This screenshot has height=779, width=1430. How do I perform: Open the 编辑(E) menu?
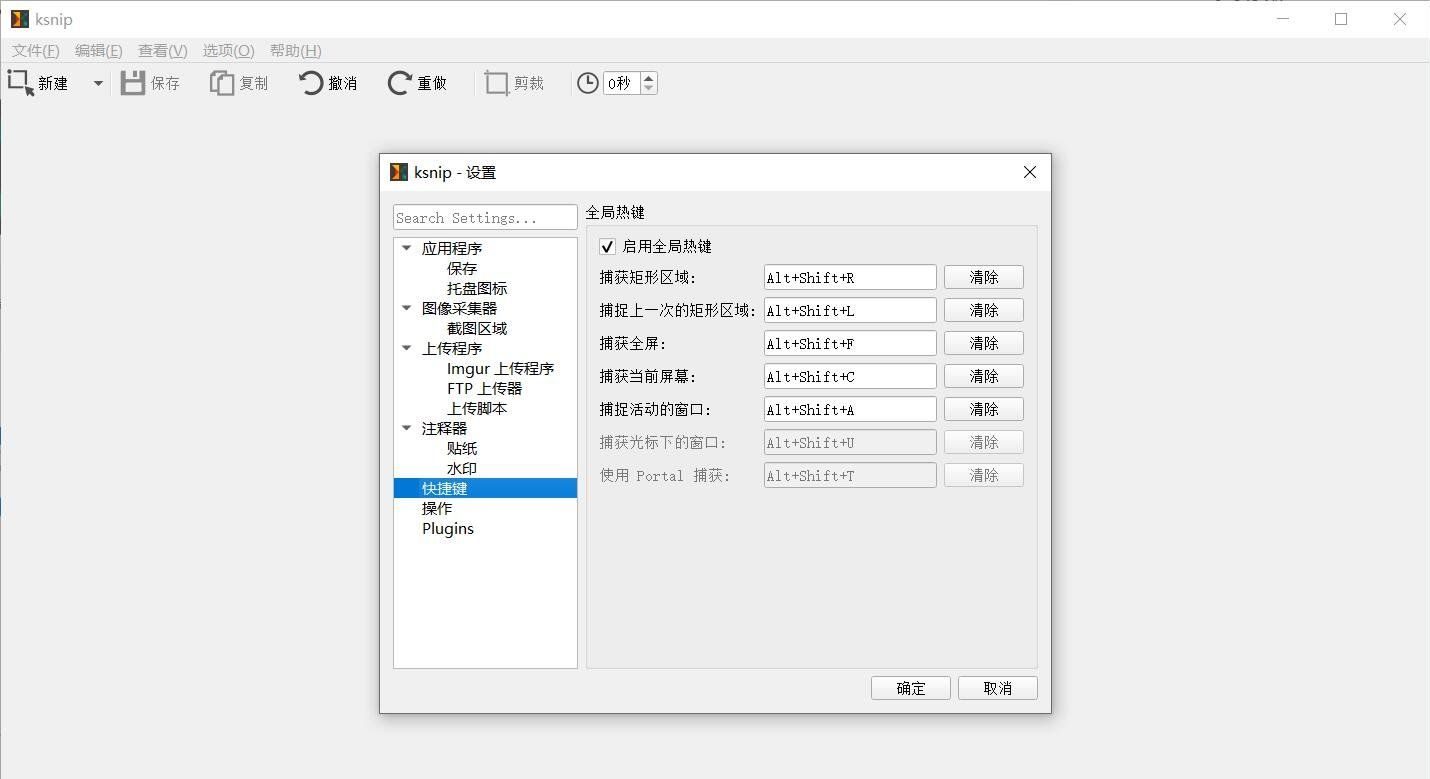[99, 50]
